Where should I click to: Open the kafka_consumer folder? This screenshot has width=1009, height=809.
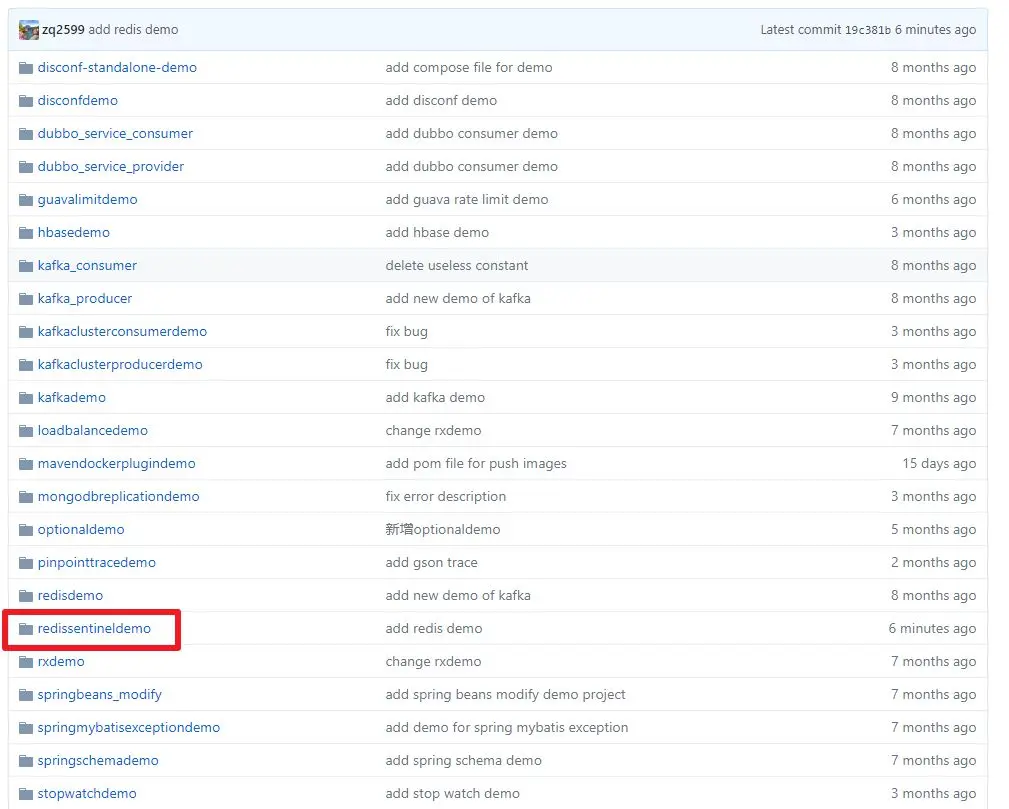[87, 265]
